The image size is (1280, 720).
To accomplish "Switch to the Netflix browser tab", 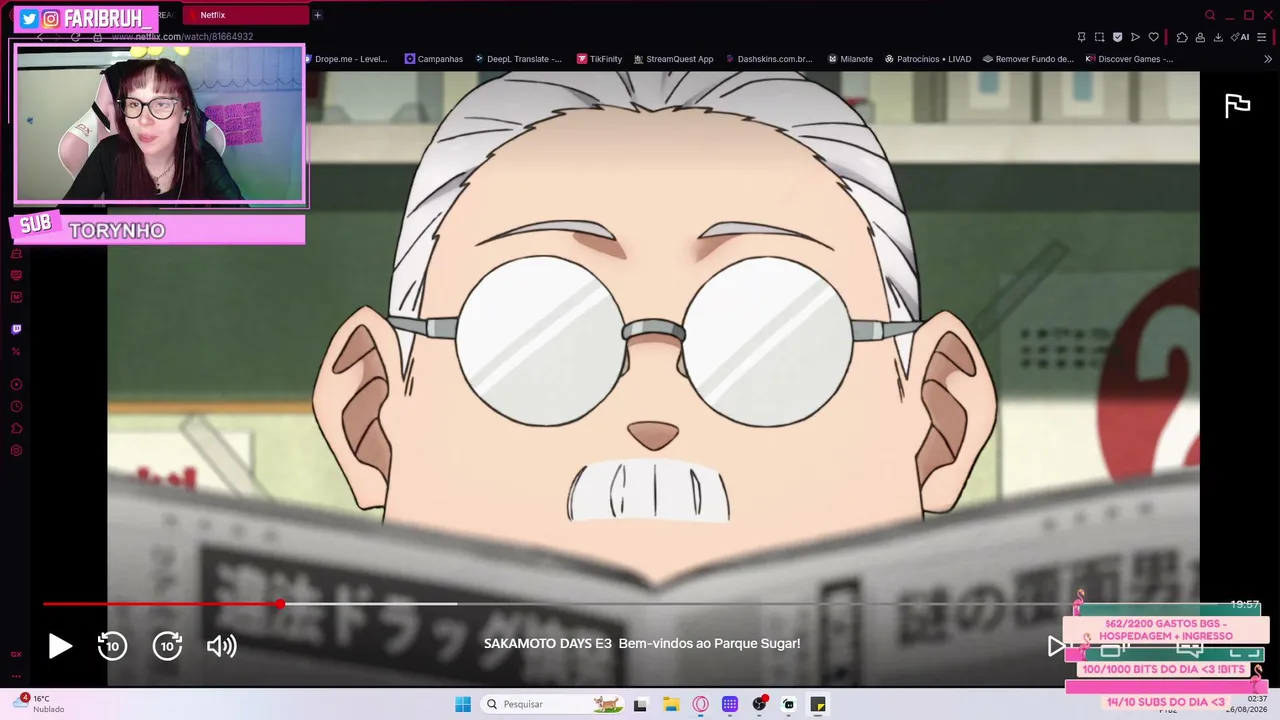I will [245, 15].
